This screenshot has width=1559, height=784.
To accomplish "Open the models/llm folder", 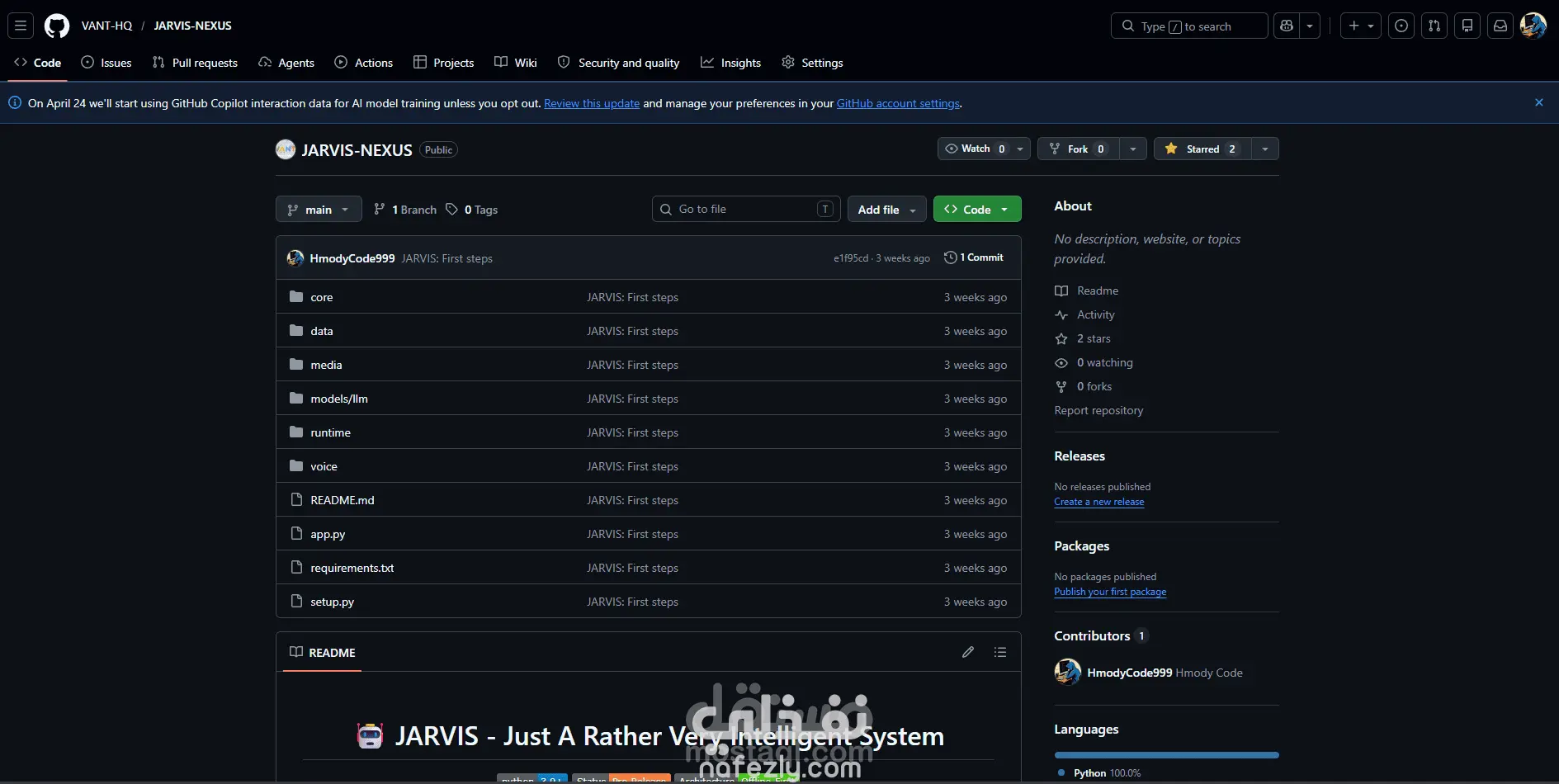I will click(339, 399).
